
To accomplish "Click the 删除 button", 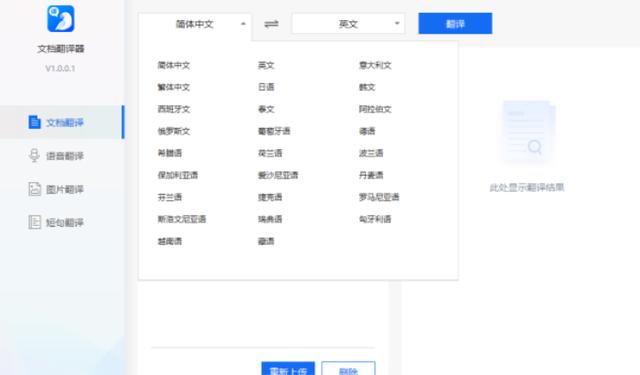I will [348, 368].
